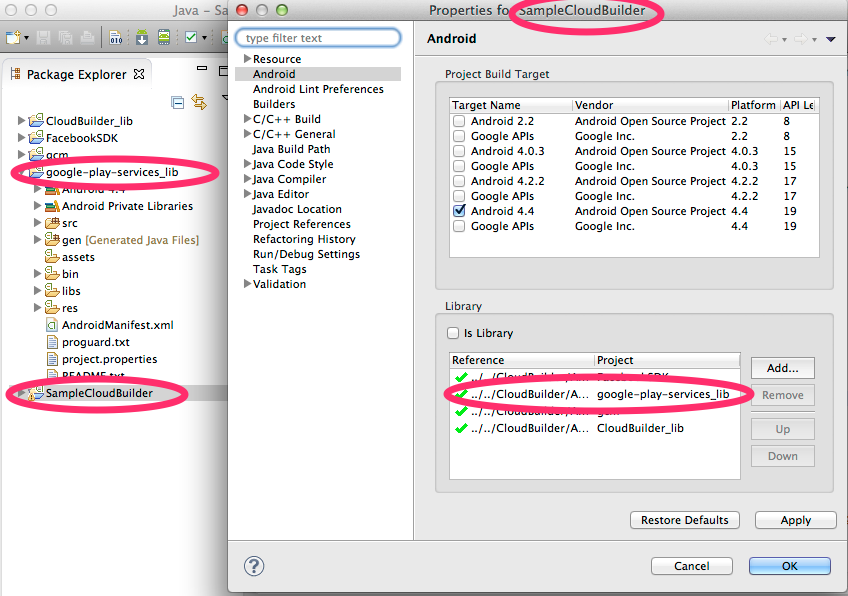Expand the gen Generated Java Files folder
Screen dimensions: 848x596
pyautogui.click(x=37, y=239)
